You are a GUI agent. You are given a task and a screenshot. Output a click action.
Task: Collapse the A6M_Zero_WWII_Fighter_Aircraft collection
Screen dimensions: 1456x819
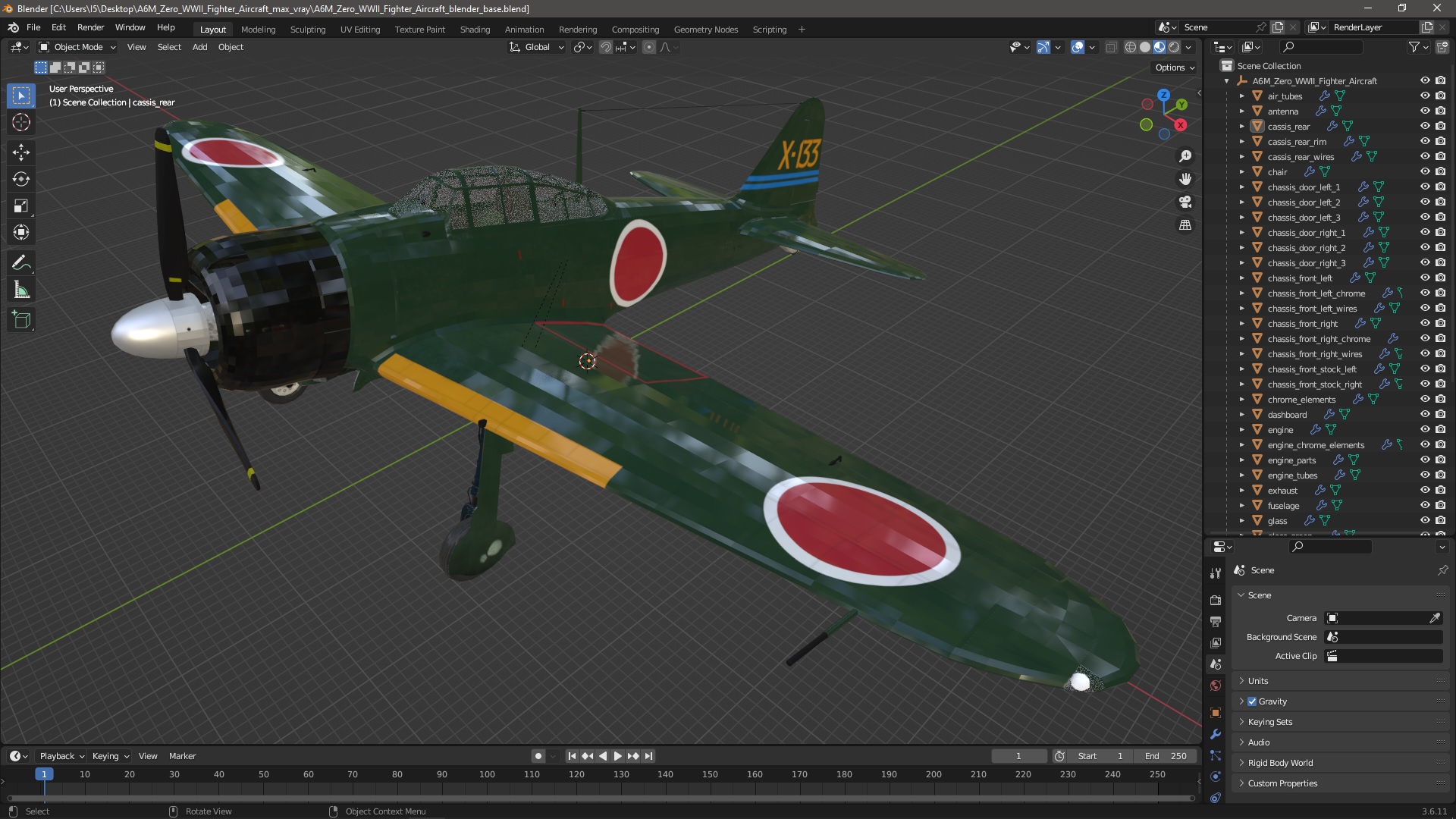[x=1227, y=80]
